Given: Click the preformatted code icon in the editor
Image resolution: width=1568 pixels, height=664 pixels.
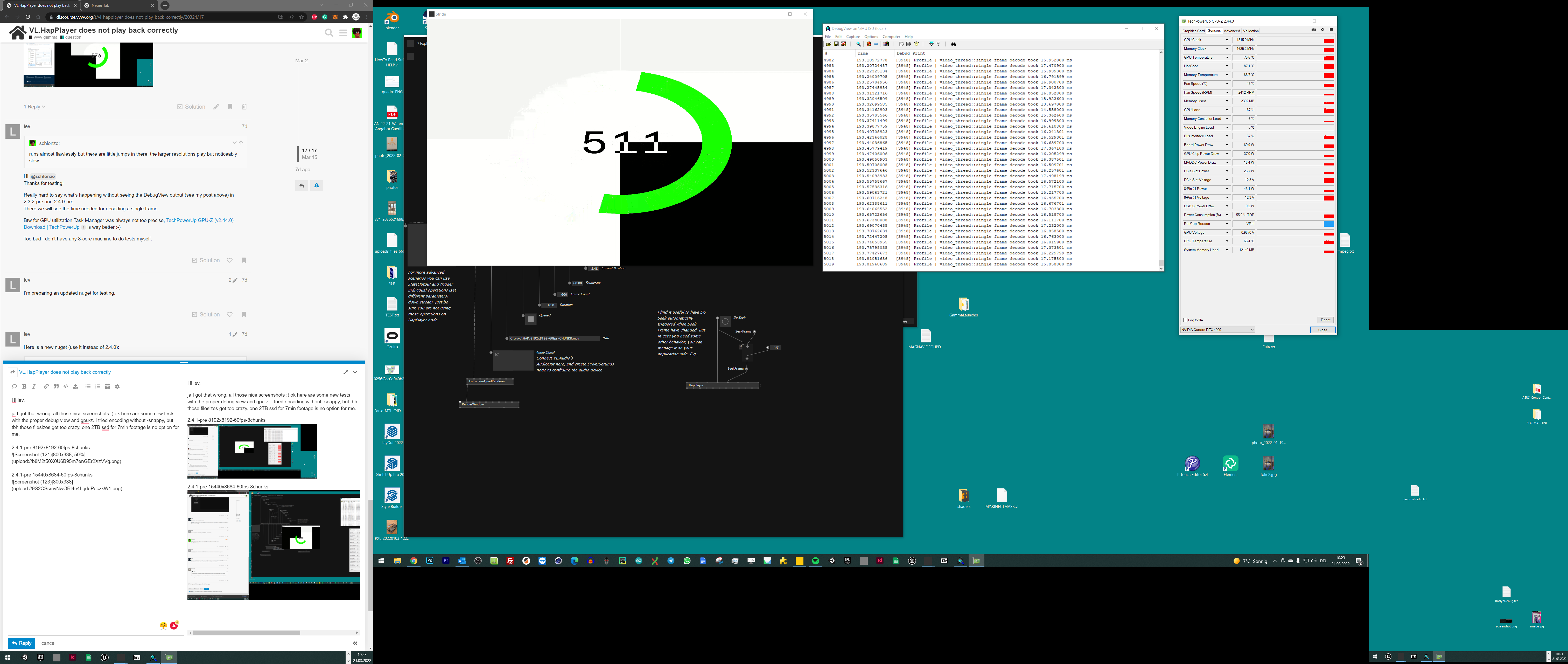Looking at the screenshot, I should pos(66,386).
